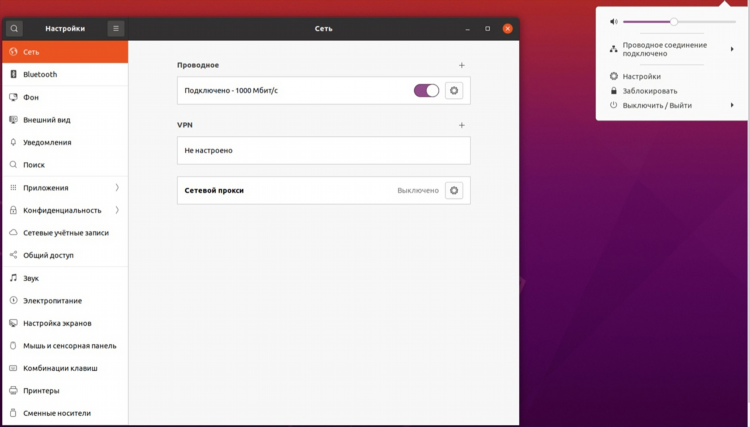Click the Настройки title in sidebar header
The image size is (750, 427).
[x=65, y=29]
